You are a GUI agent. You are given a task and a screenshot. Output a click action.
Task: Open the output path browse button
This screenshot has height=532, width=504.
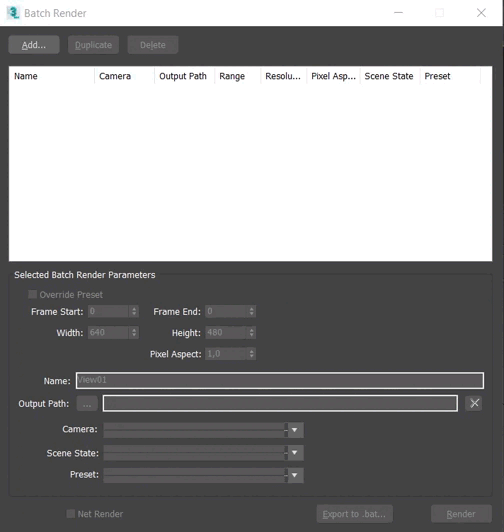pyautogui.click(x=87, y=403)
